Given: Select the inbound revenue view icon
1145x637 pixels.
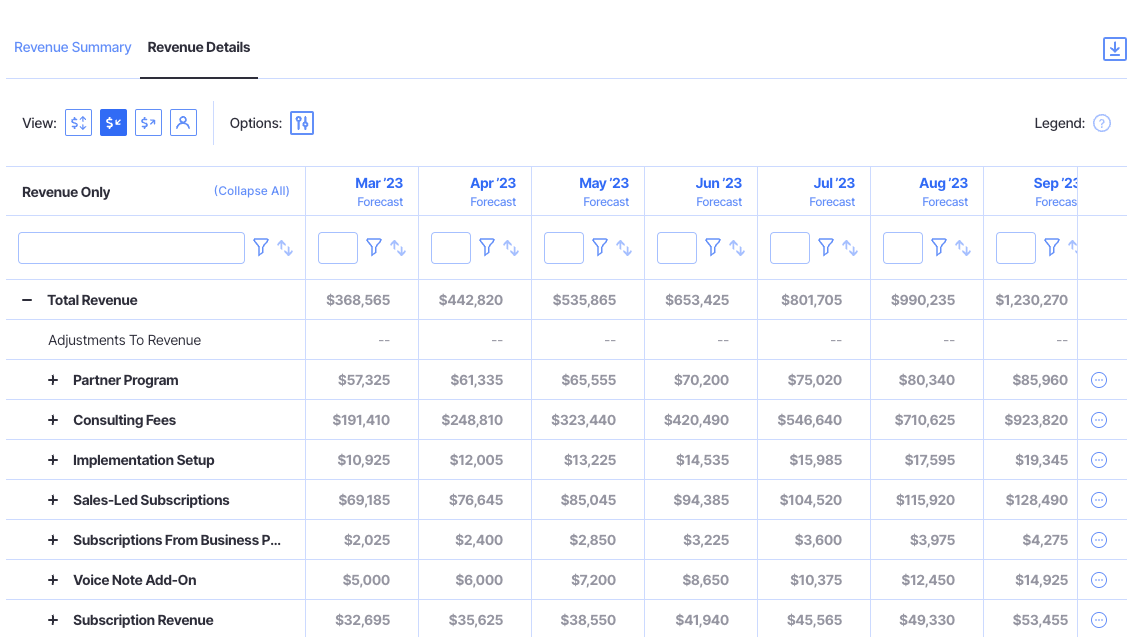Looking at the screenshot, I should [113, 122].
